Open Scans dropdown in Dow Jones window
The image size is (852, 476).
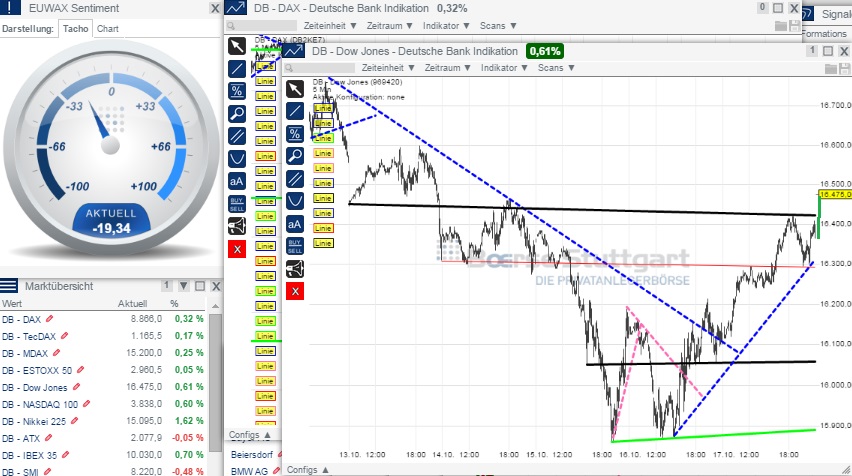(556, 68)
